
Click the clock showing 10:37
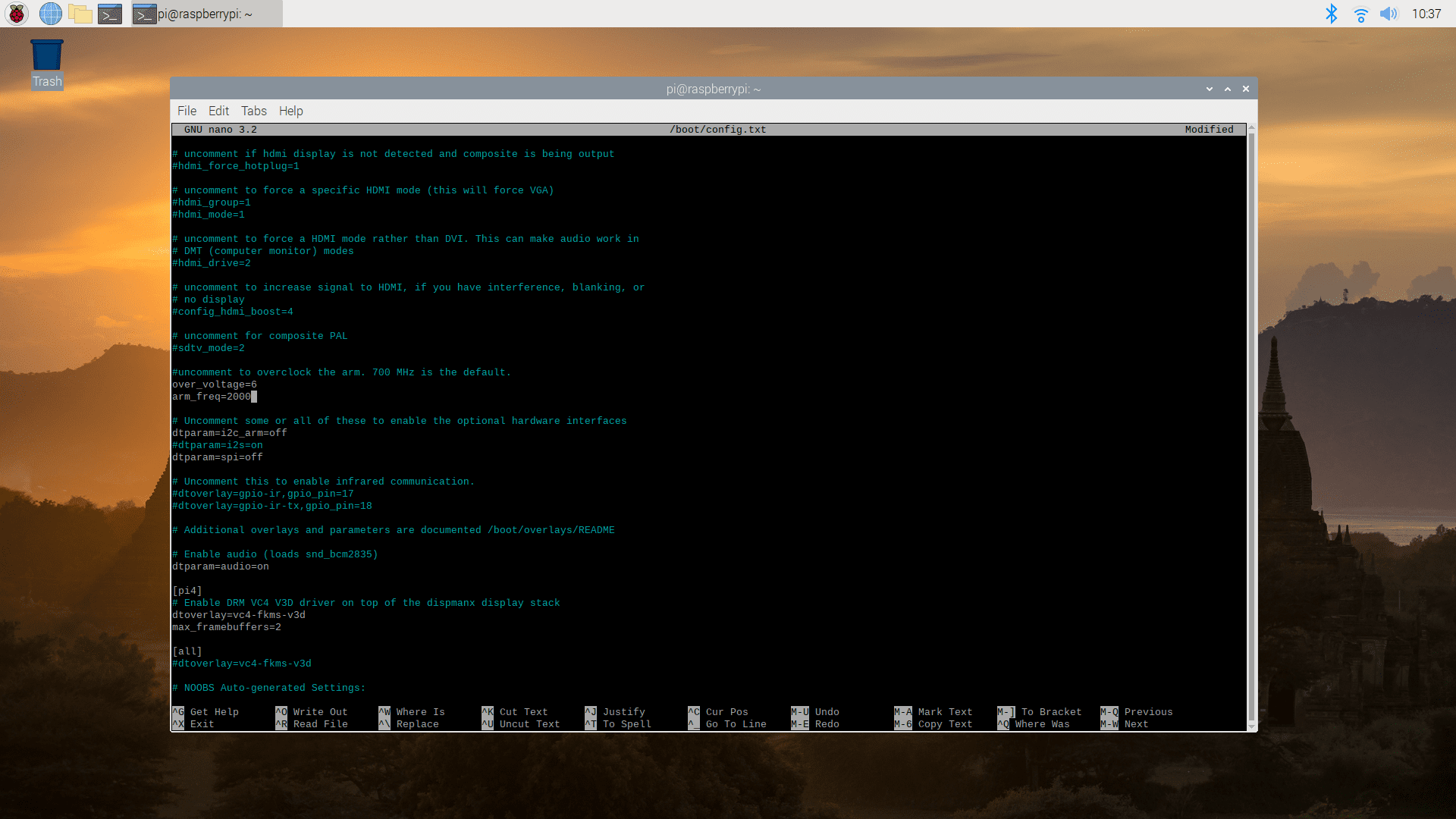click(1426, 14)
